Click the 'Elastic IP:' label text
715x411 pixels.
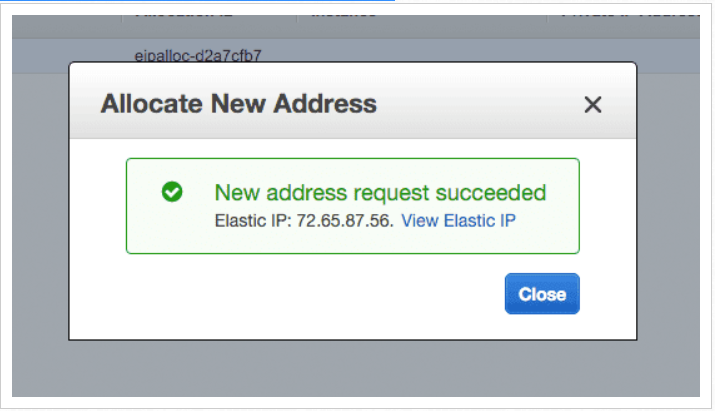pos(253,221)
